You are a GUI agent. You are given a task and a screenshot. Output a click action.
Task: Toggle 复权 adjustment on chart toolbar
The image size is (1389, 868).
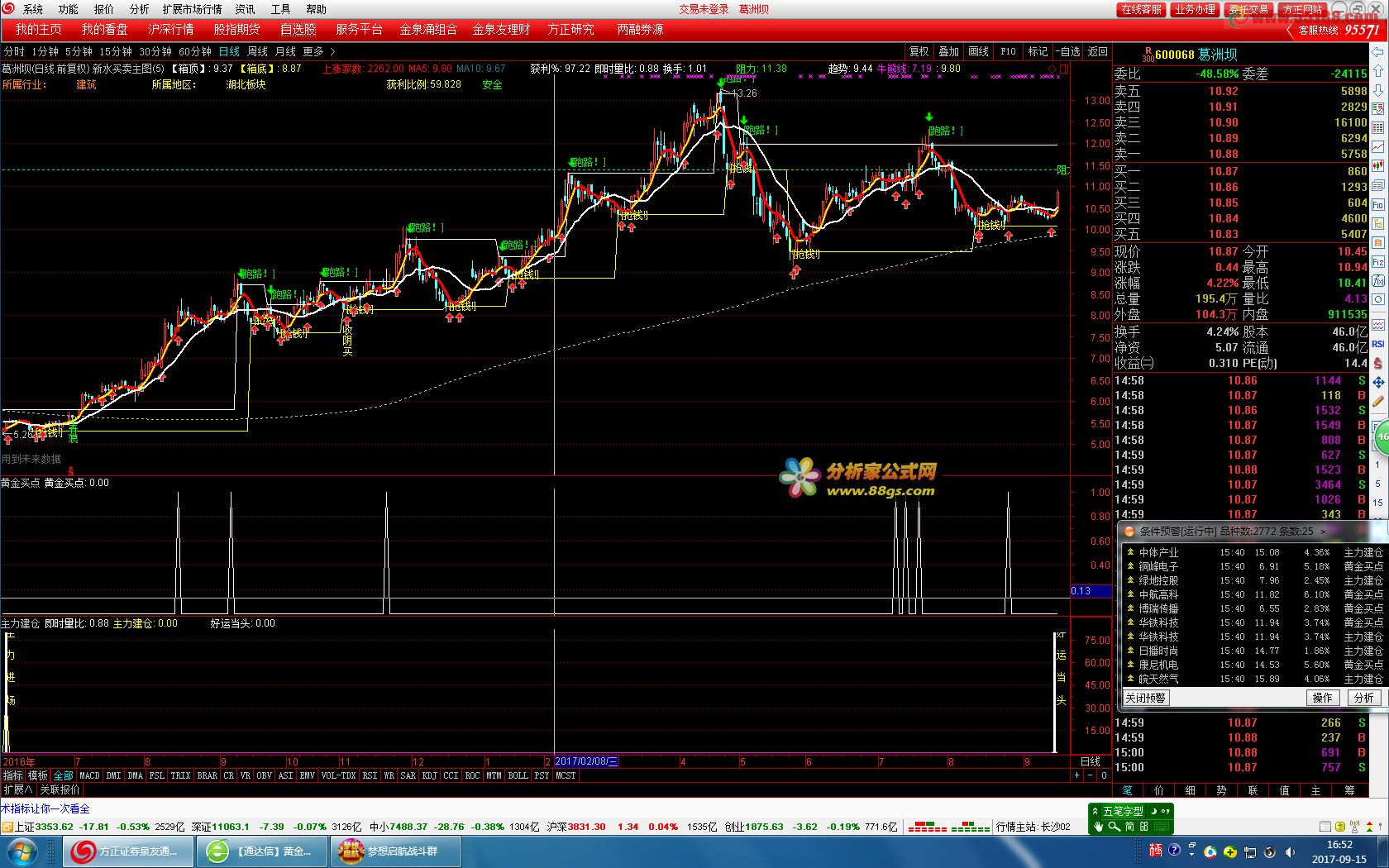919,51
